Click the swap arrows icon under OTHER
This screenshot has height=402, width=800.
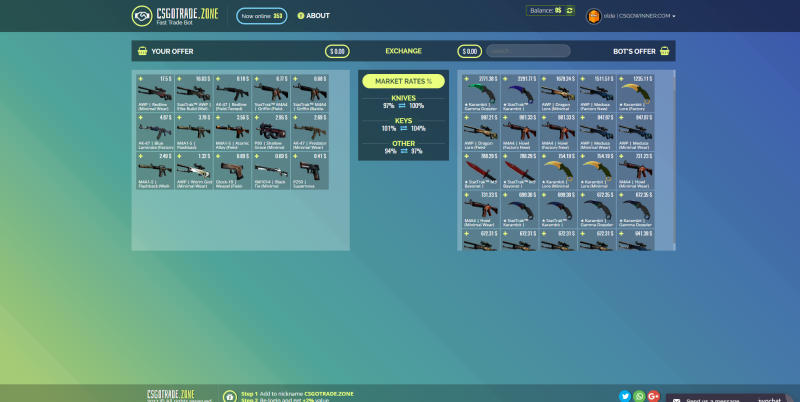[x=403, y=151]
